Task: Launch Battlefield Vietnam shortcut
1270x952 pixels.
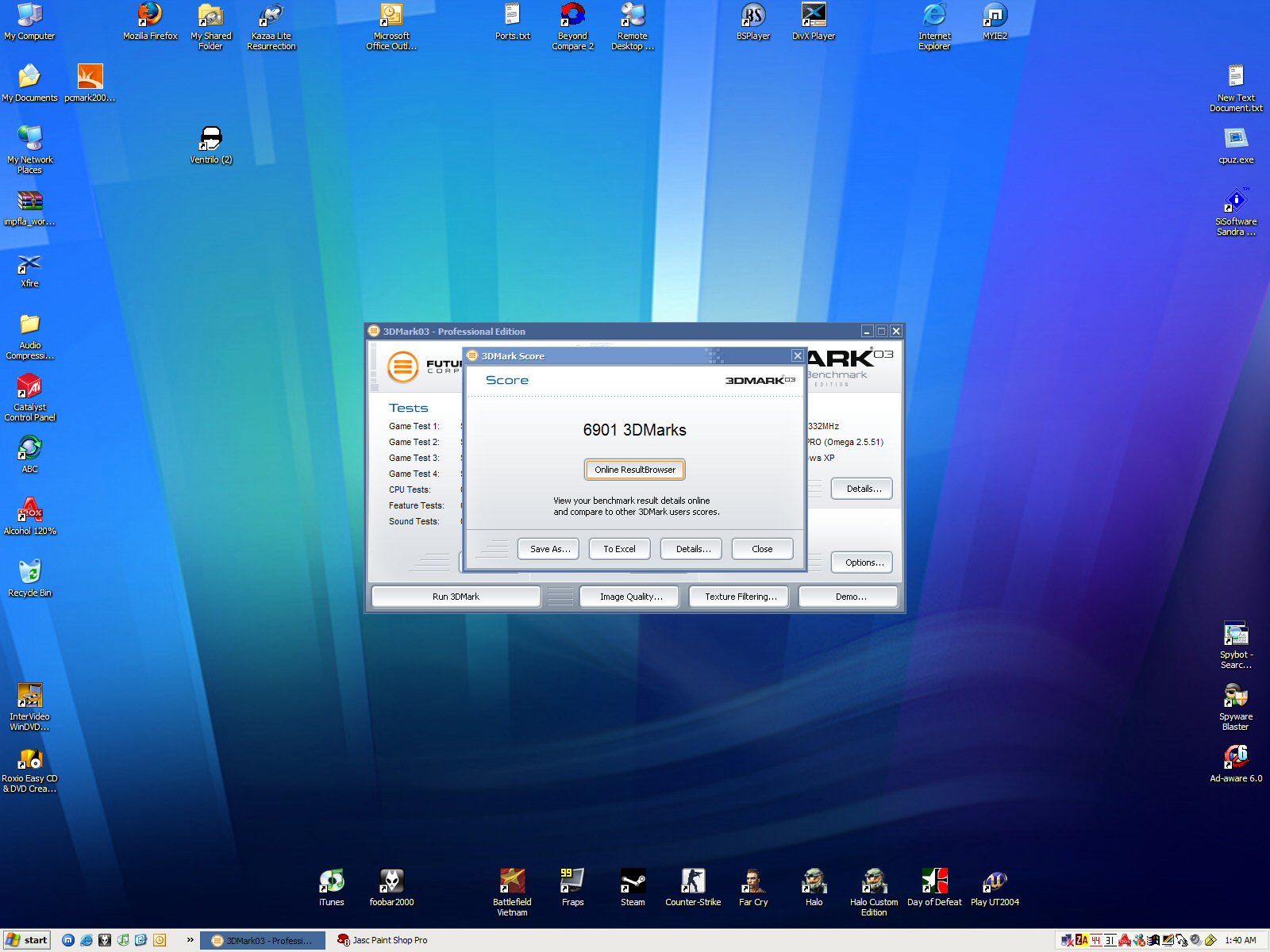Action: [512, 892]
